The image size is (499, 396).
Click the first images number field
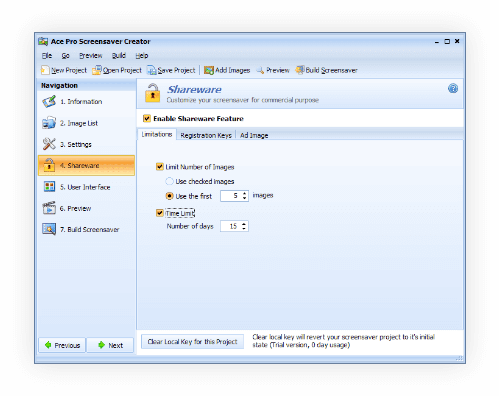[x=231, y=196]
